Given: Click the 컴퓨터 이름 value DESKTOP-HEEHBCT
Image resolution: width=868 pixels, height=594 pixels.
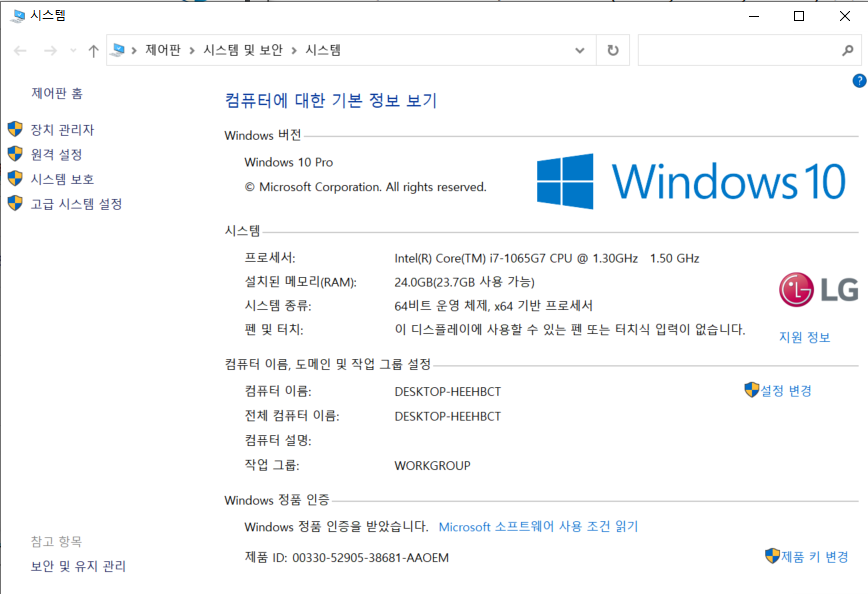Looking at the screenshot, I should pyautogui.click(x=448, y=392).
